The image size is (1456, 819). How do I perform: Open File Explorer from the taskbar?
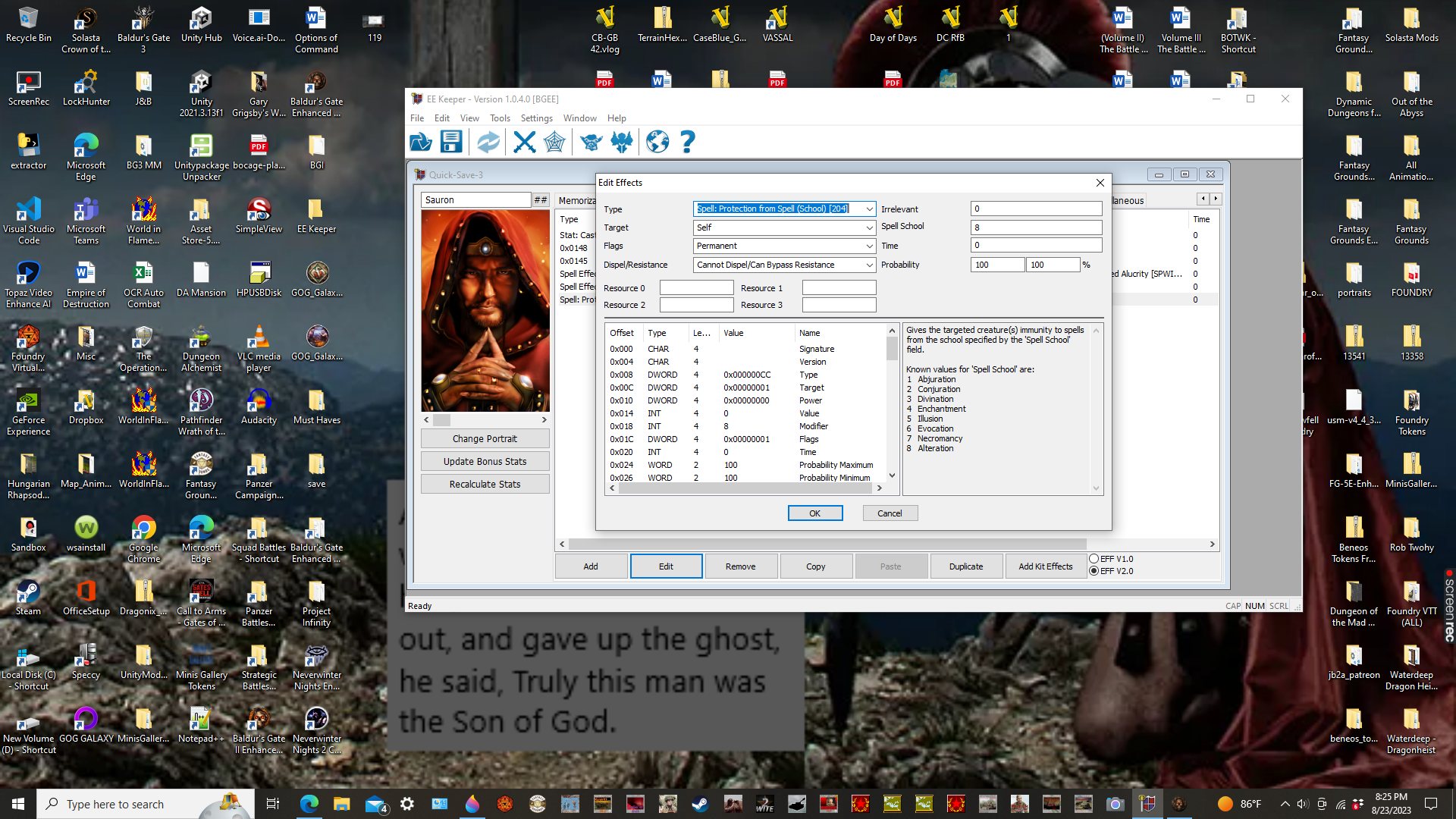pyautogui.click(x=341, y=804)
